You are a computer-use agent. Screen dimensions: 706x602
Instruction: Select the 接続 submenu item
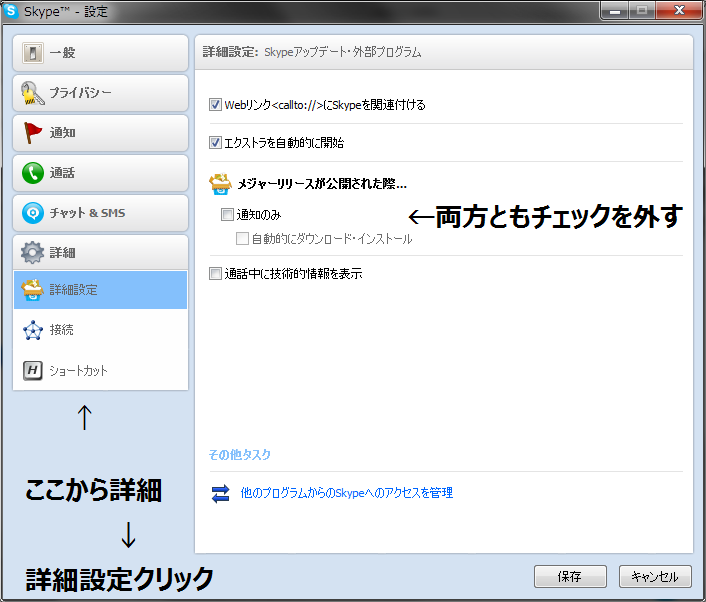click(100, 330)
